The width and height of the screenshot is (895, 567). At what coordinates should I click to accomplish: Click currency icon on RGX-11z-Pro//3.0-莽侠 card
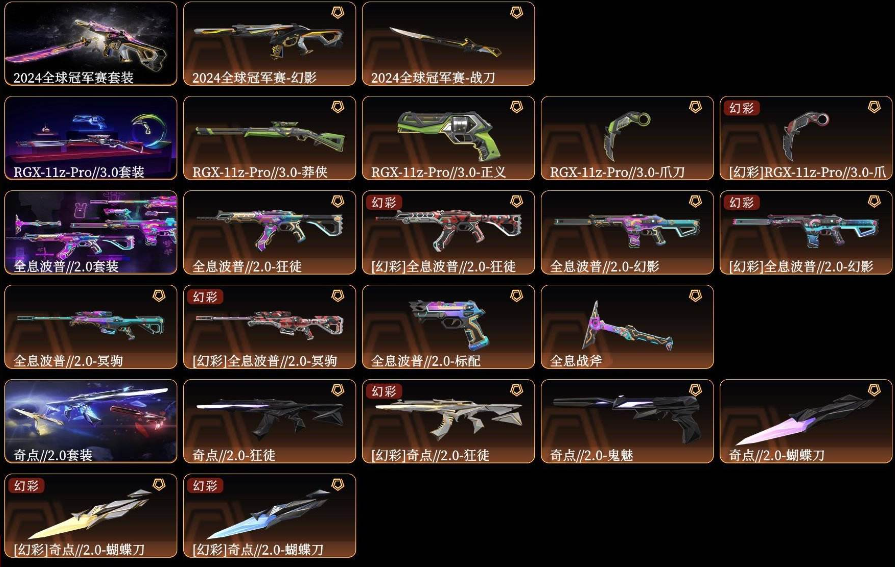tap(338, 107)
